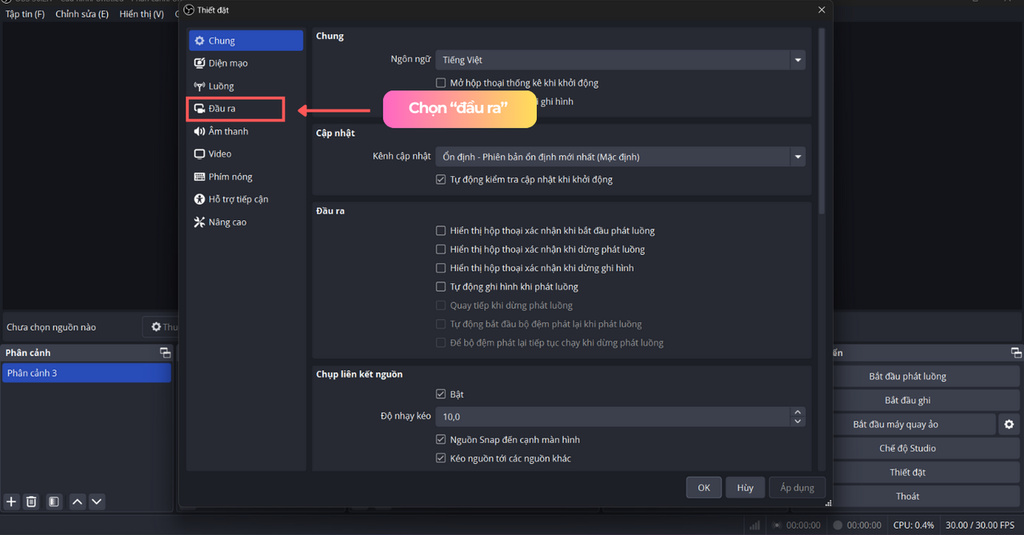Click the Chưa chọn nguồn nào label

pos(51,327)
